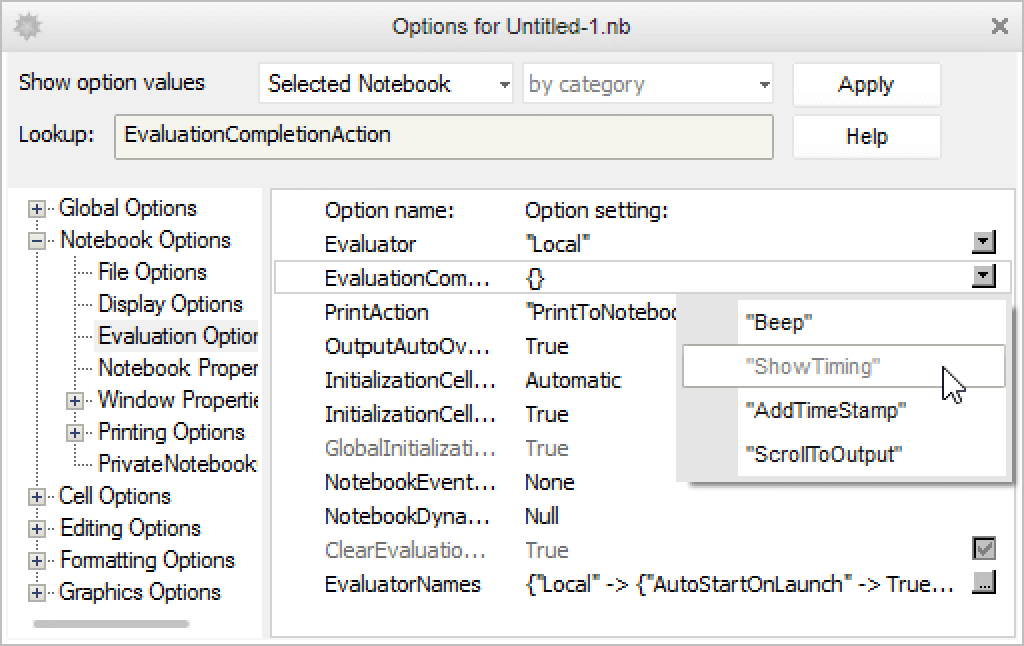Choose "Beep" from the popup menu
This screenshot has width=1024, height=646.
pos(780,322)
